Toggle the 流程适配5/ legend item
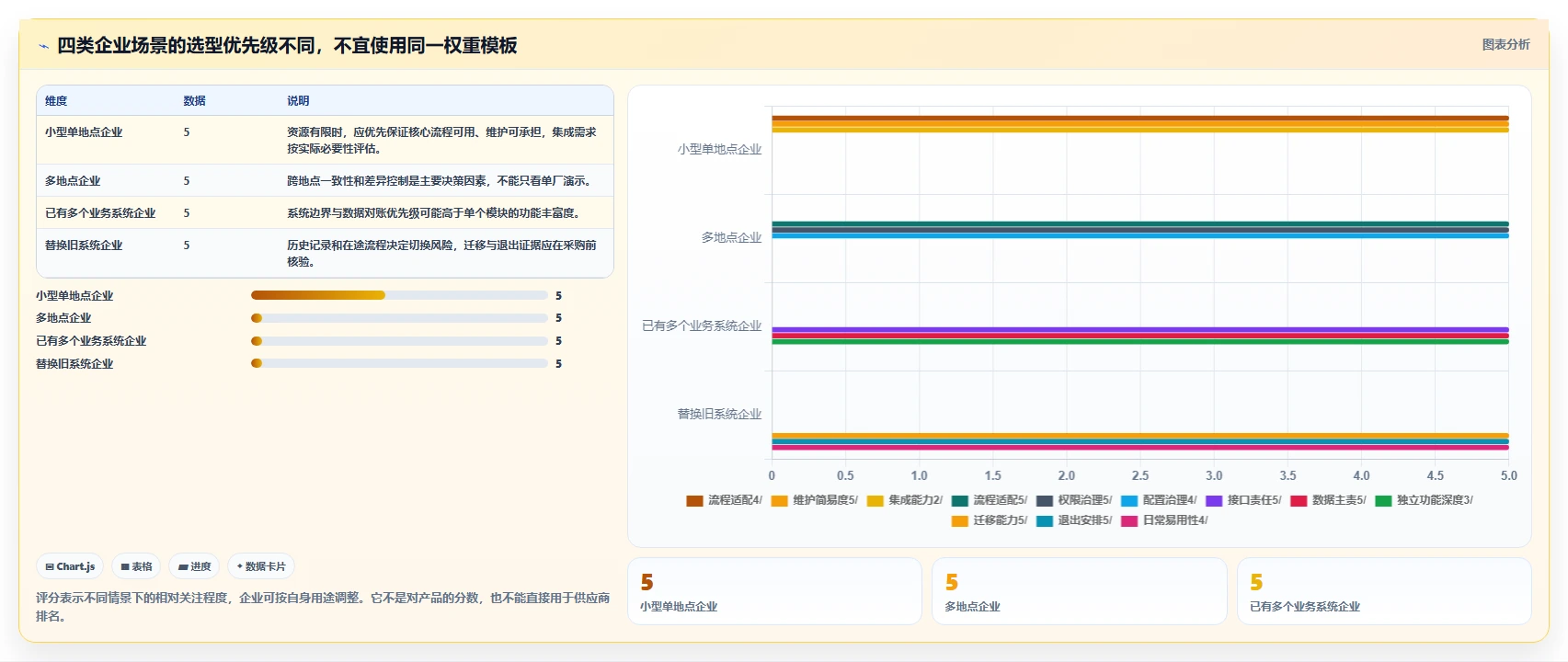The image size is (1568, 662). point(989,500)
